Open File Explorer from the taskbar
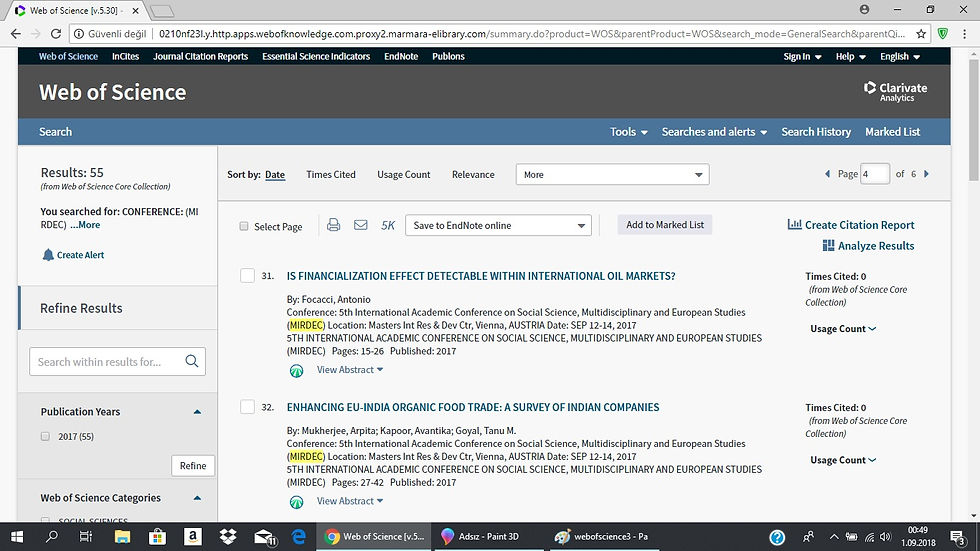The width and height of the screenshot is (980, 551). [x=122, y=537]
